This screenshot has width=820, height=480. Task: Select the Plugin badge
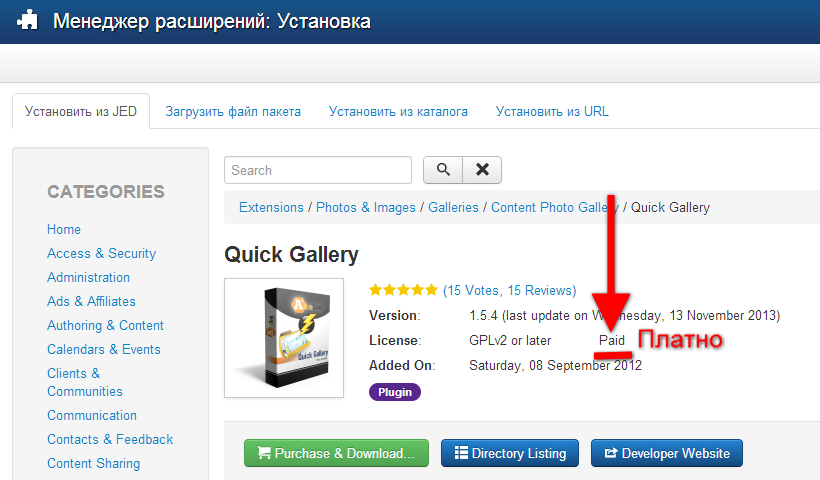[395, 392]
